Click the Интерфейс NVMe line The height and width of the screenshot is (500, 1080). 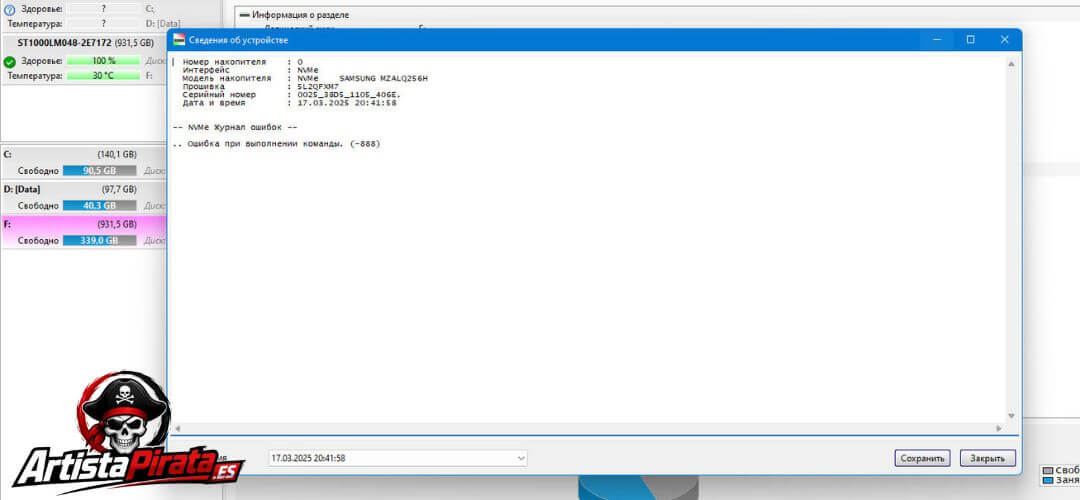(x=251, y=70)
